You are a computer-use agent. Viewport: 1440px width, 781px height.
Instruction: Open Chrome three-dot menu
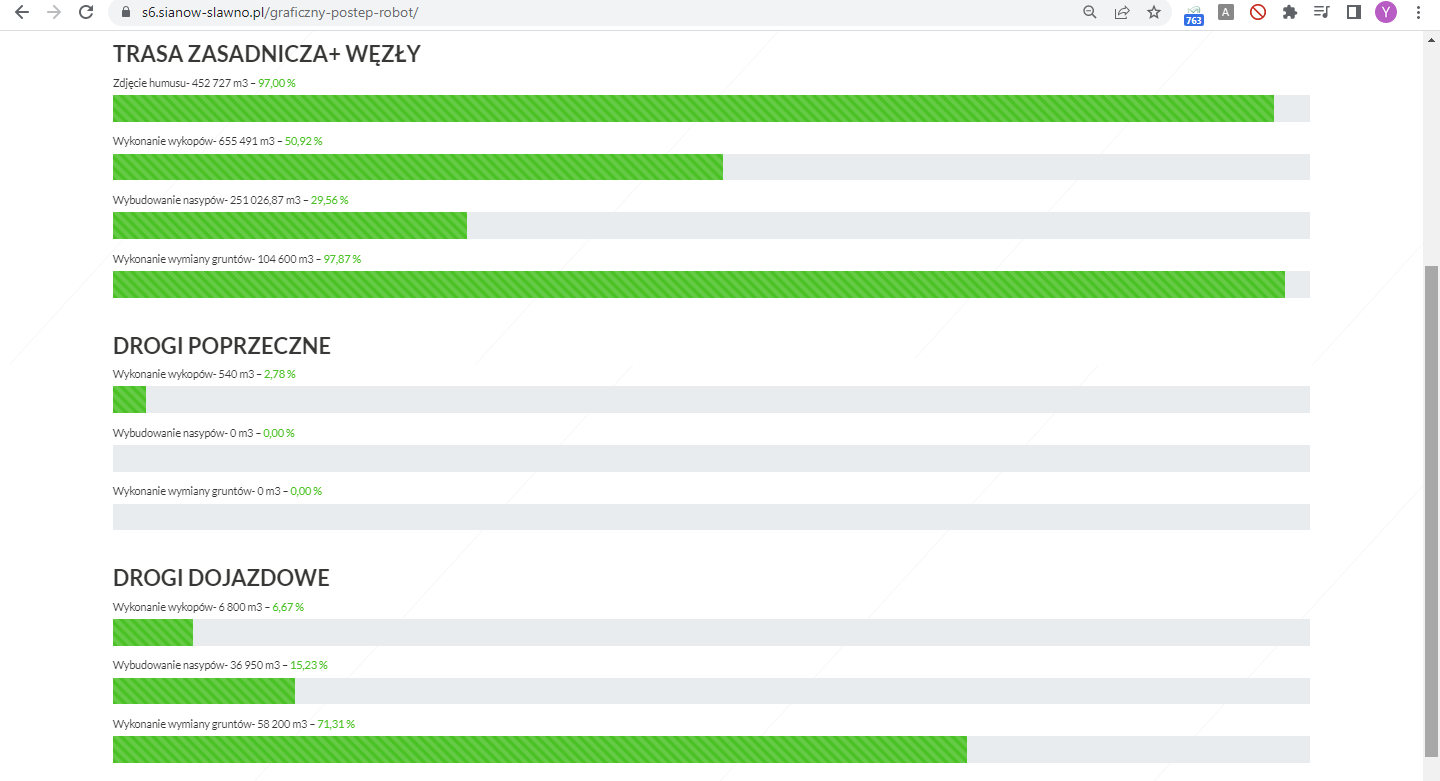(x=1418, y=13)
